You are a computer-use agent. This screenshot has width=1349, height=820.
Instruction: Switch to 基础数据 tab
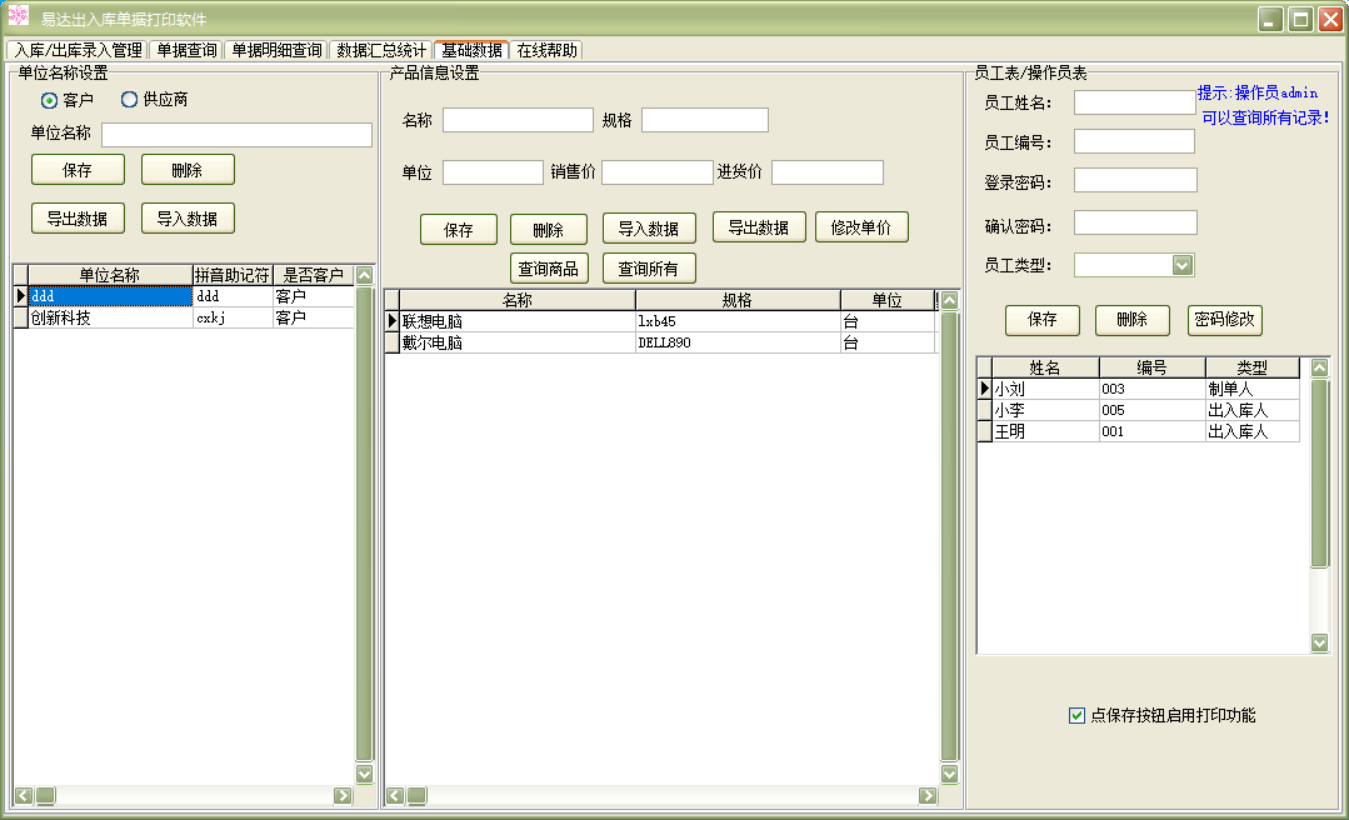click(472, 50)
